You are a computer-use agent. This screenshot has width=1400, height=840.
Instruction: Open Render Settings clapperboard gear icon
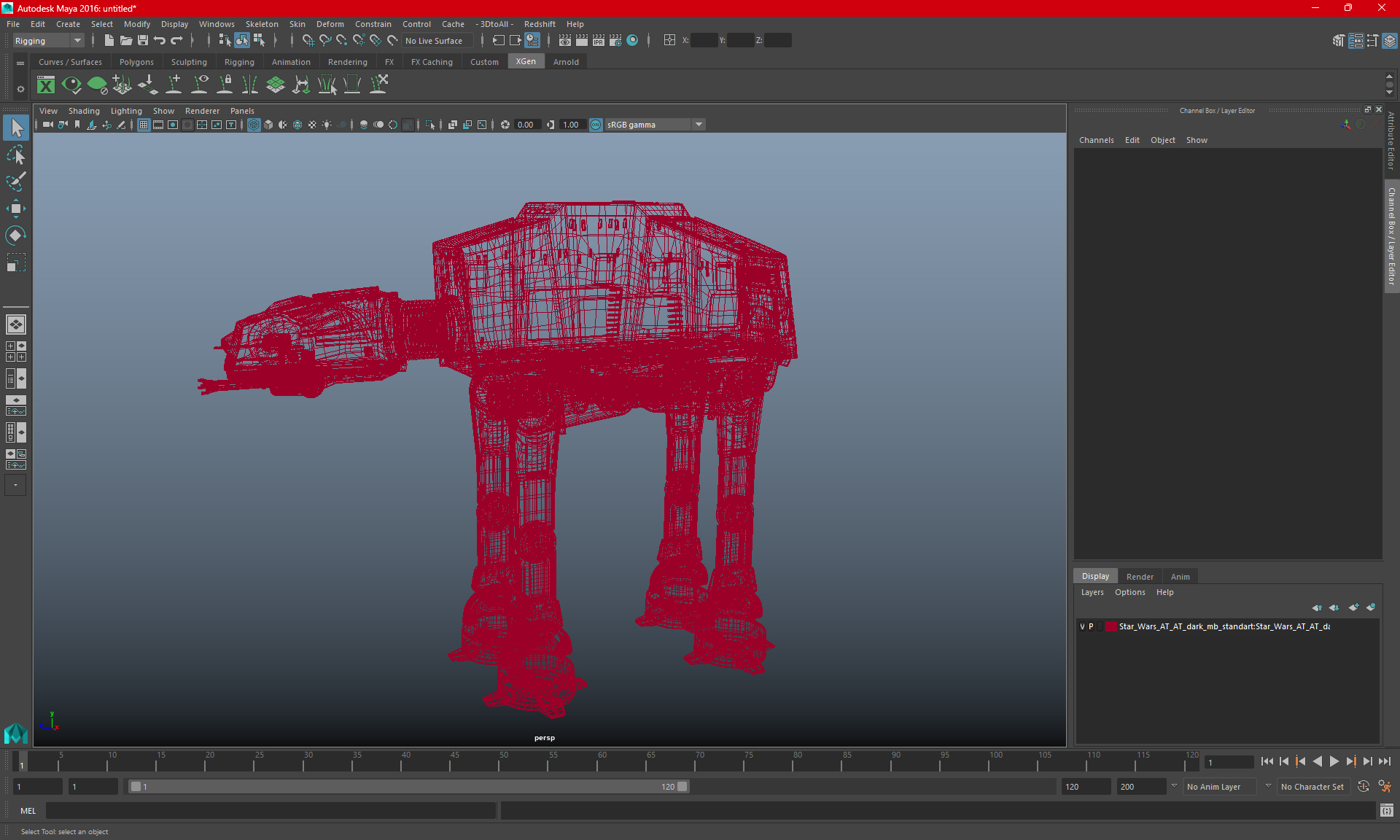615,41
